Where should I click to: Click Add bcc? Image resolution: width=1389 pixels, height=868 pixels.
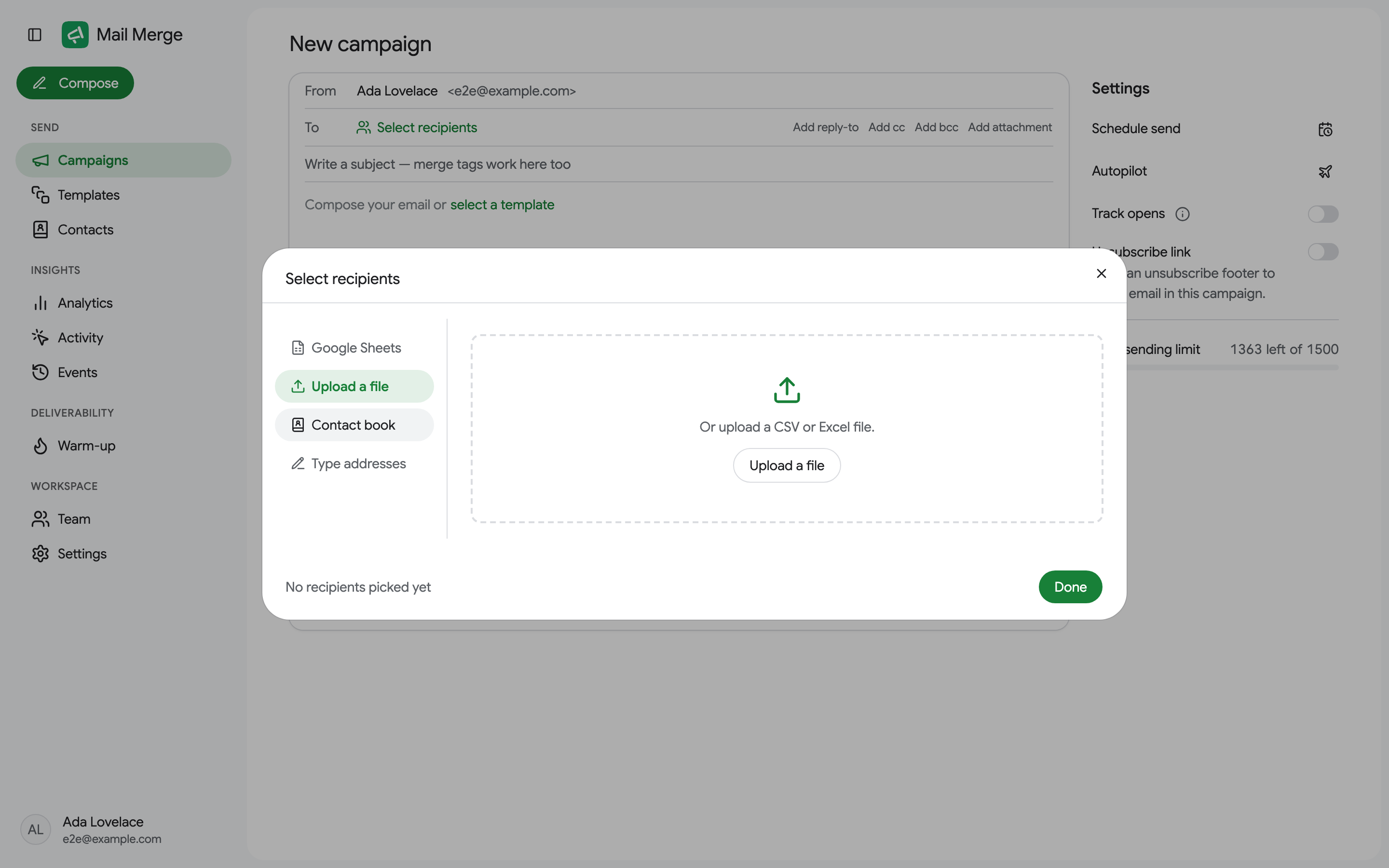[x=936, y=127]
